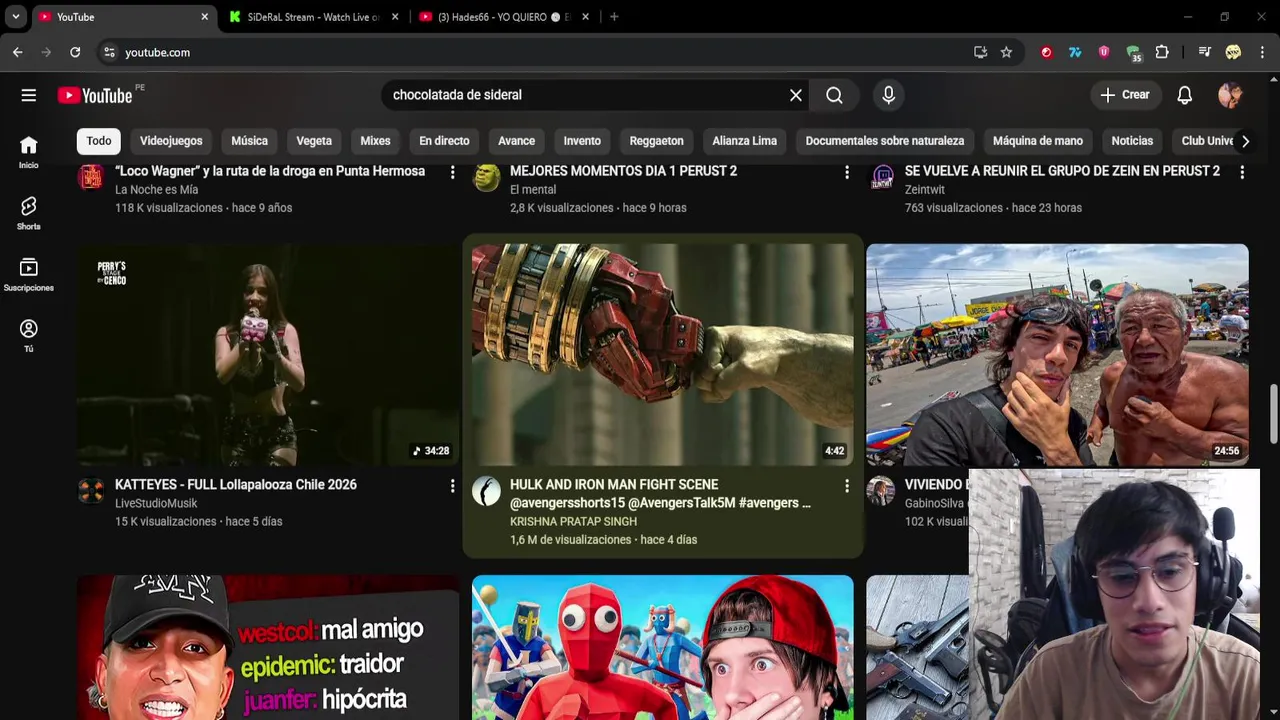Image resolution: width=1280 pixels, height=720 pixels.
Task: Select the Reggaeton filter chip
Action: [656, 141]
